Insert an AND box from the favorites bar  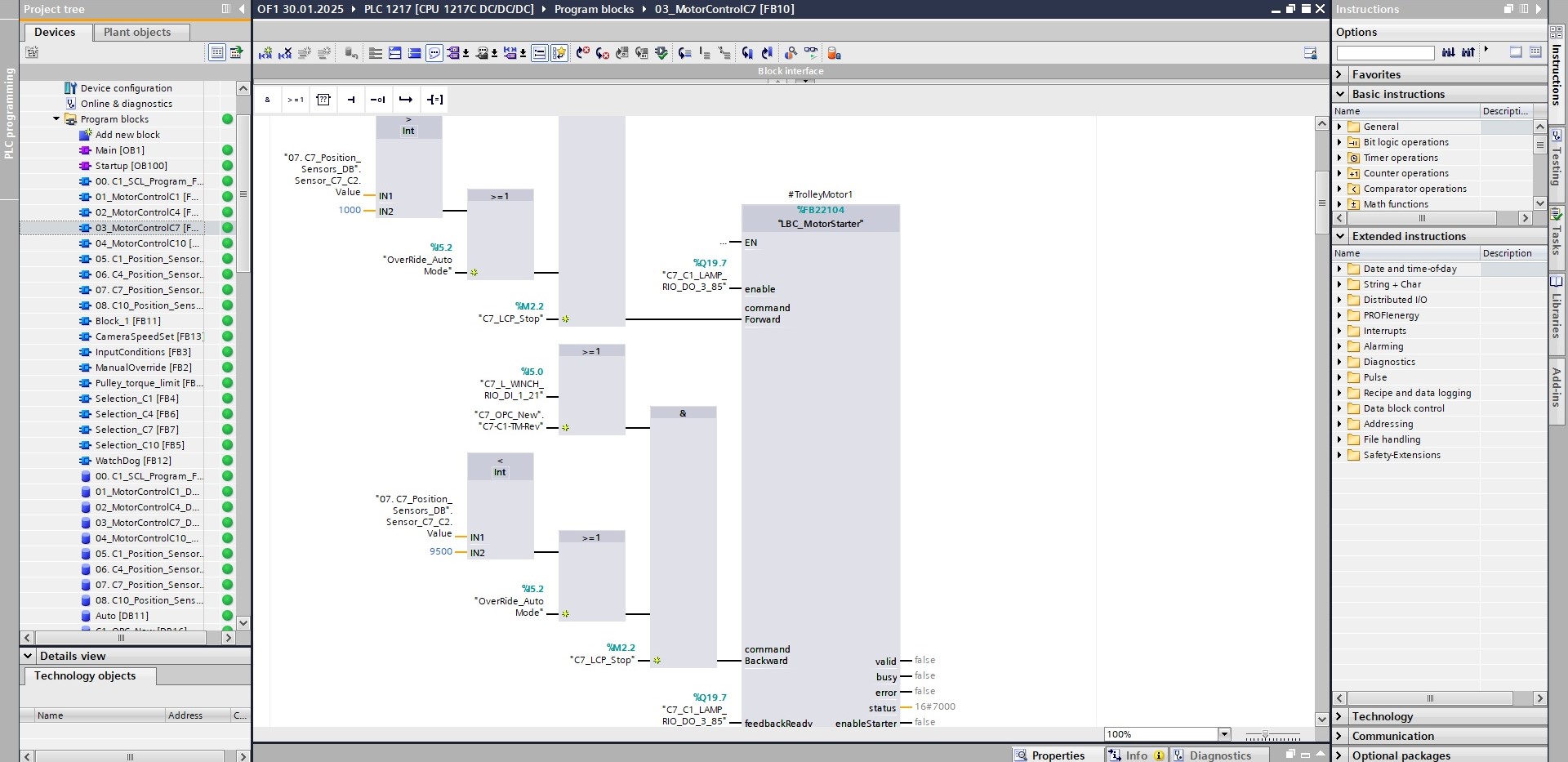(268, 100)
